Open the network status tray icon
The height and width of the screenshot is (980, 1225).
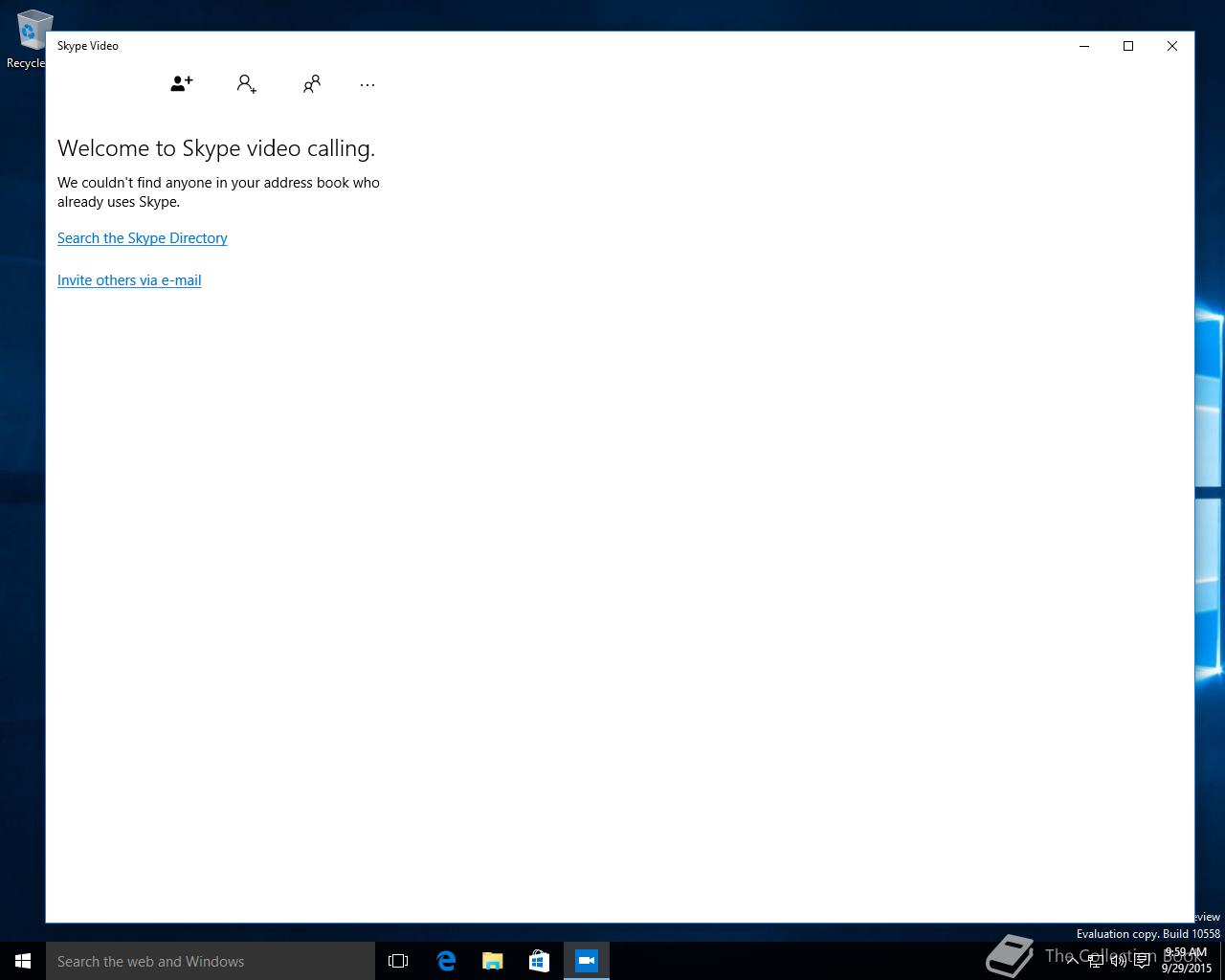tap(1096, 961)
